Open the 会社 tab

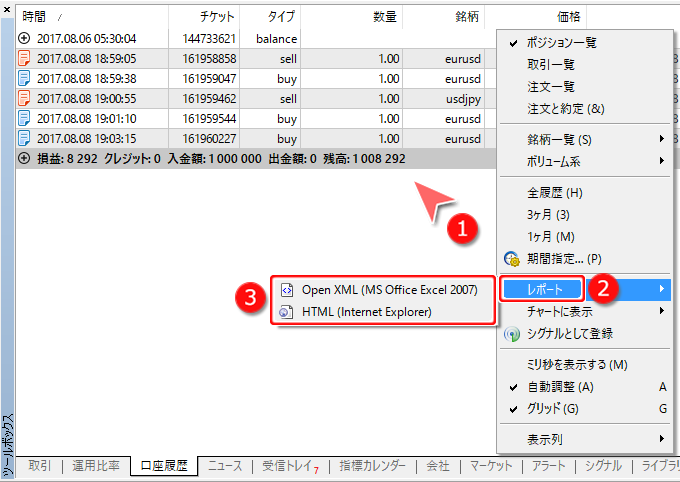pos(438,466)
